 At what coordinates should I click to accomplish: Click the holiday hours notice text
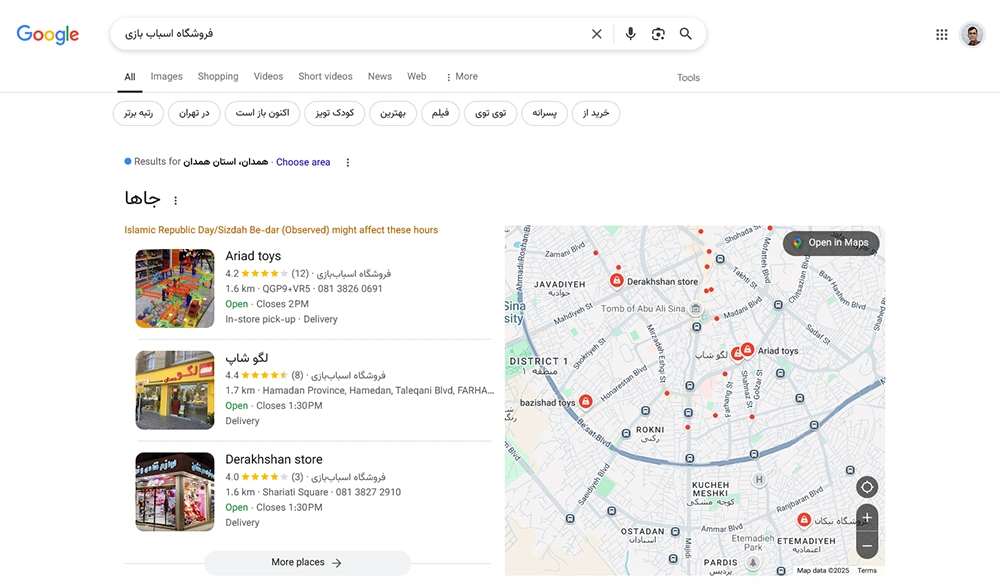tap(281, 230)
